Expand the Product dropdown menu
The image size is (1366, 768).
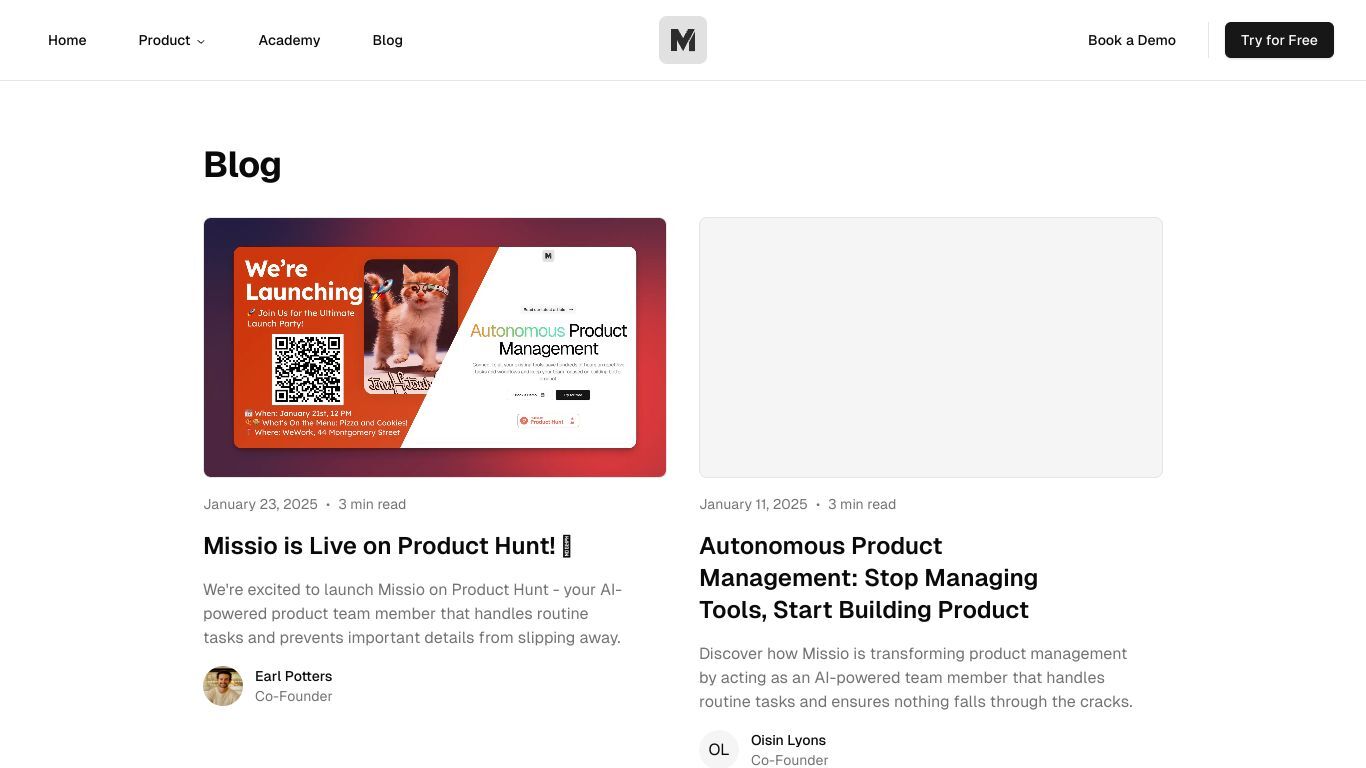pos(172,40)
